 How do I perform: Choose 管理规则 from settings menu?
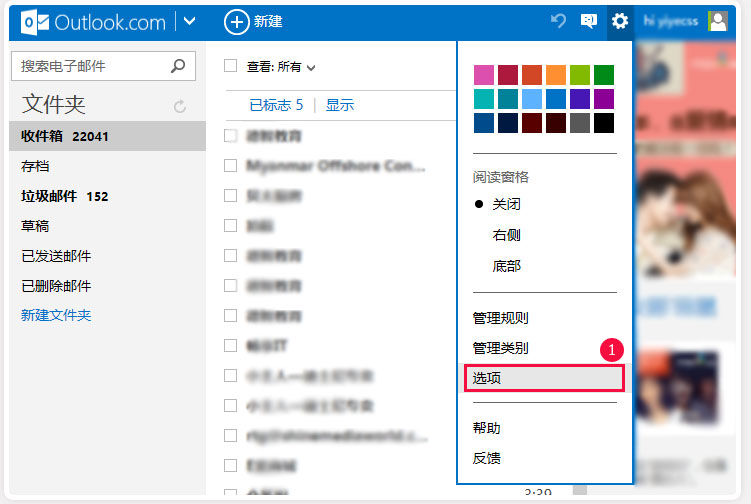coord(500,318)
